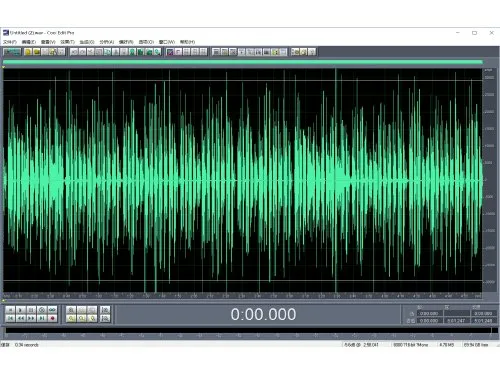Open the 效果(T) effects menu
500x375 pixels.
[x=67, y=42]
